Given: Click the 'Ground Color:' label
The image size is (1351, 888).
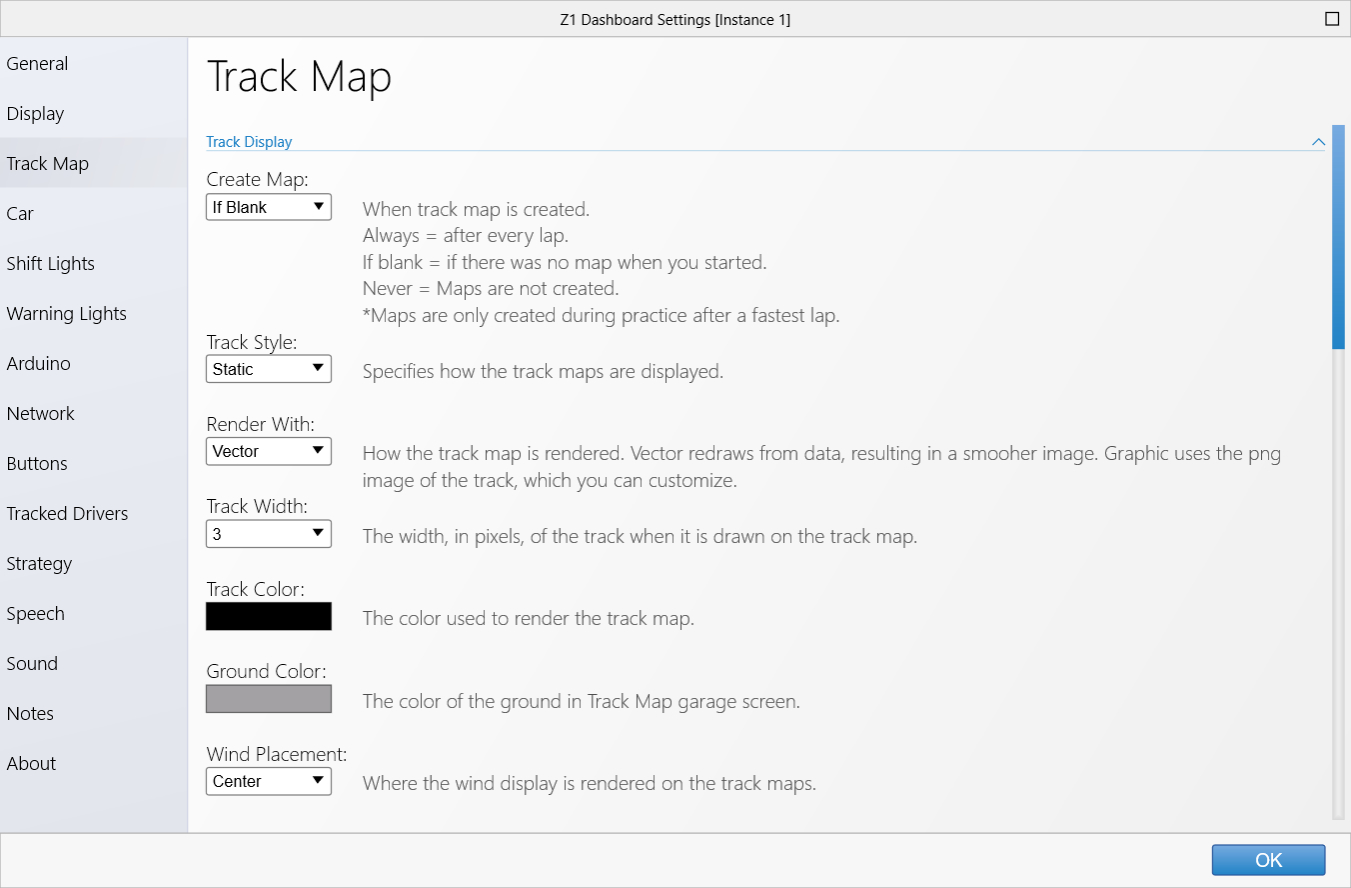Looking at the screenshot, I should click(266, 671).
